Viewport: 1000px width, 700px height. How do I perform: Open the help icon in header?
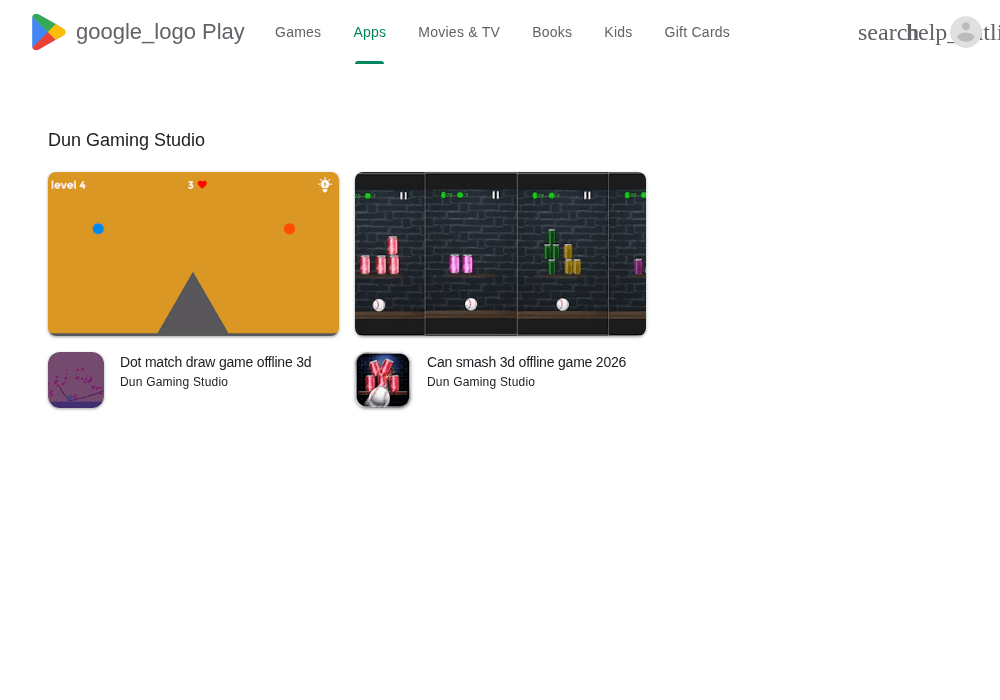tap(928, 33)
